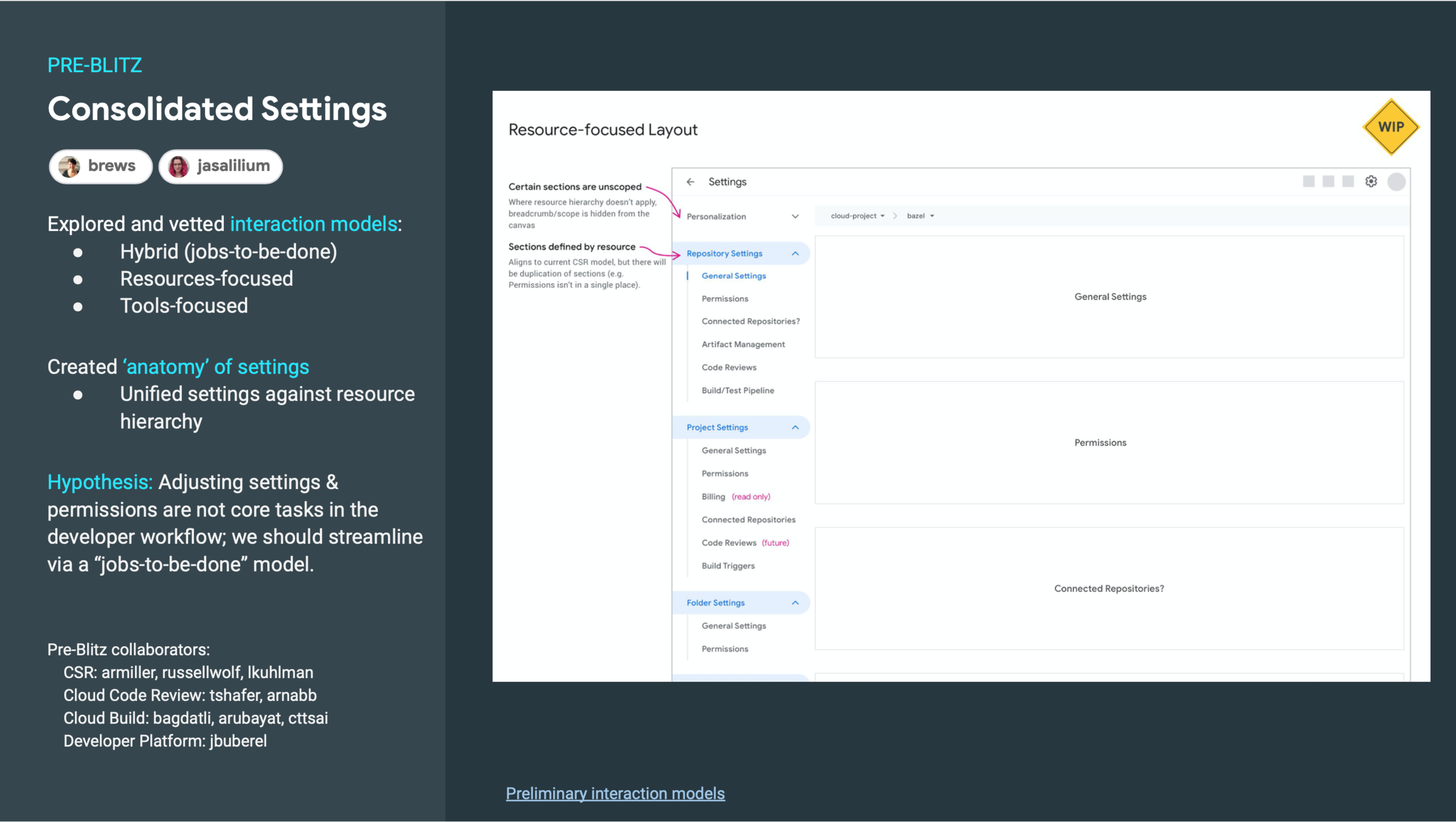Click the account avatar circle top right
Viewport: 1456px width, 822px height.
coord(1396,181)
